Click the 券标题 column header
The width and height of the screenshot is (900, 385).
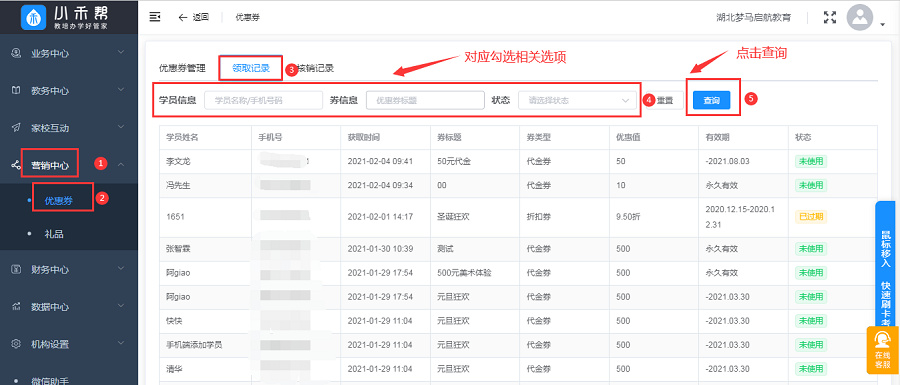[x=449, y=138]
